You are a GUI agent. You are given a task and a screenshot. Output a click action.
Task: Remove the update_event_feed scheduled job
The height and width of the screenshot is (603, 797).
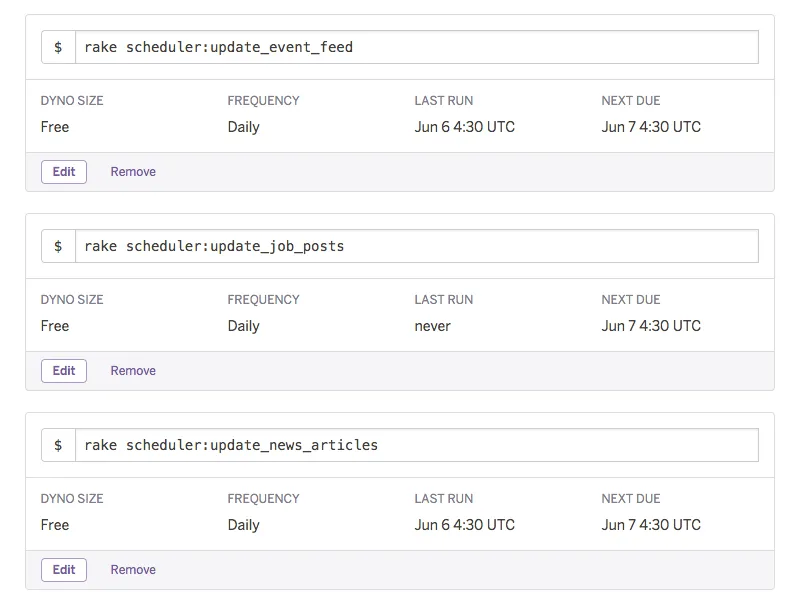click(133, 172)
